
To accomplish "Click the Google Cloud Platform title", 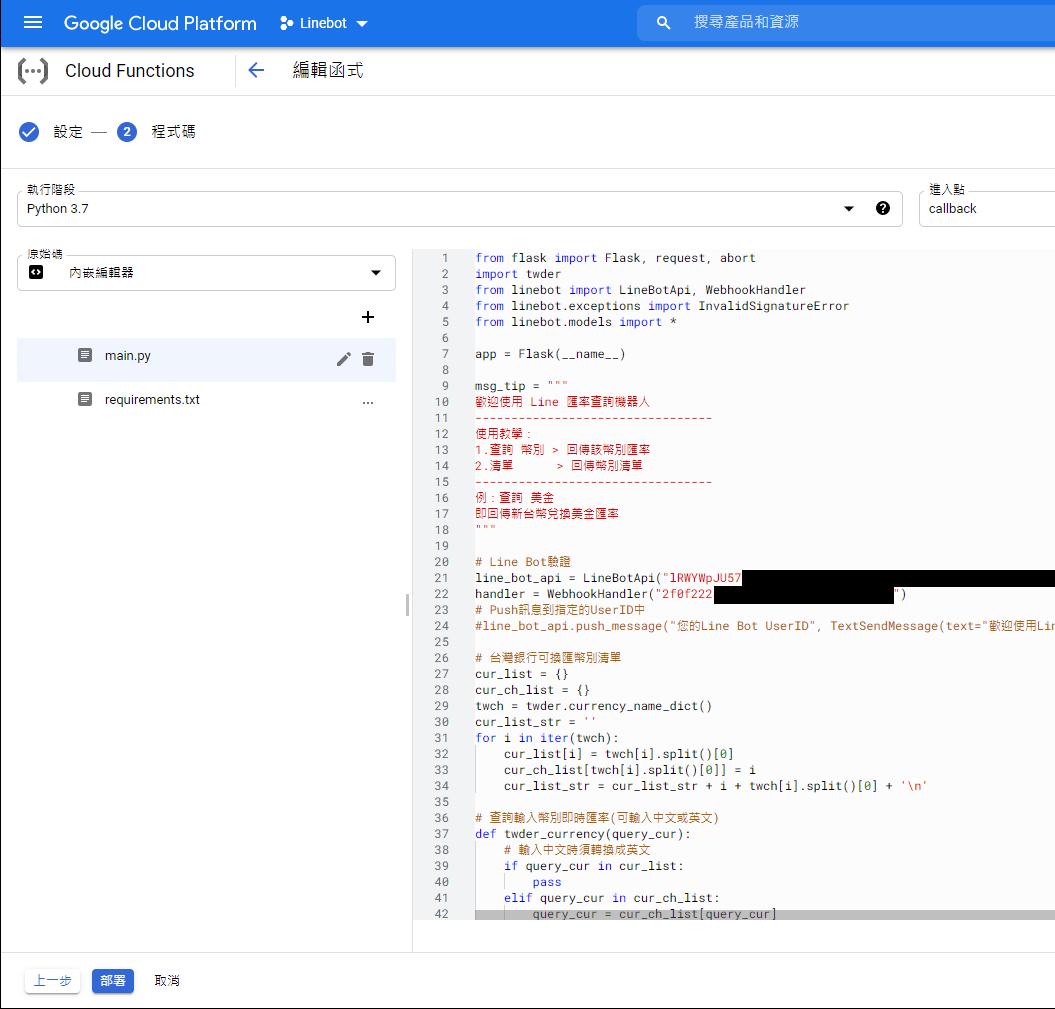I will click(160, 24).
